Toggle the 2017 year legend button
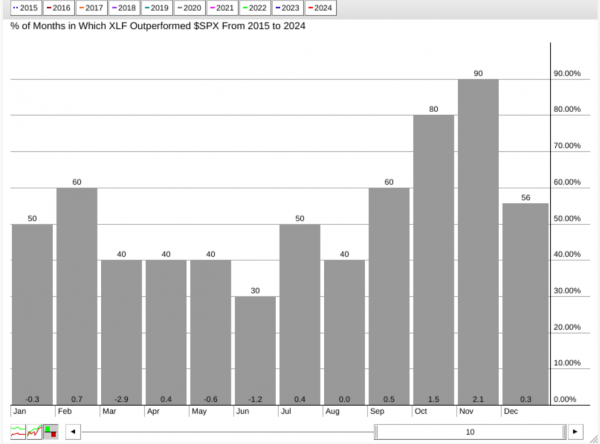 (x=91, y=8)
